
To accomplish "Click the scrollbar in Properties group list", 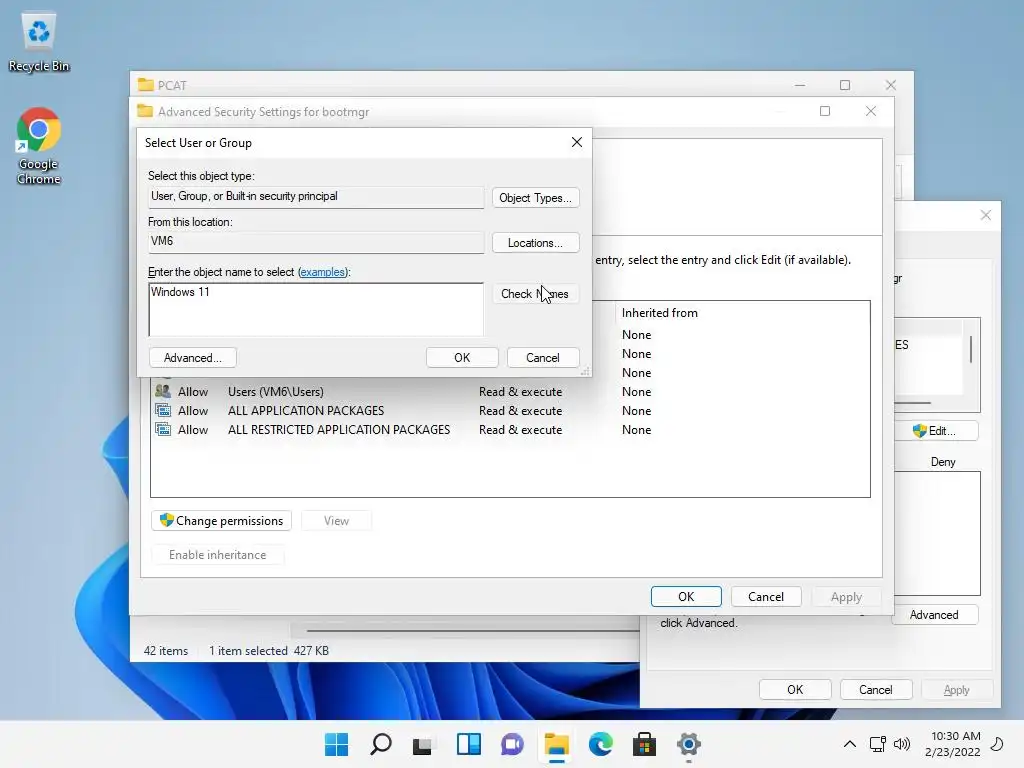I will 971,349.
